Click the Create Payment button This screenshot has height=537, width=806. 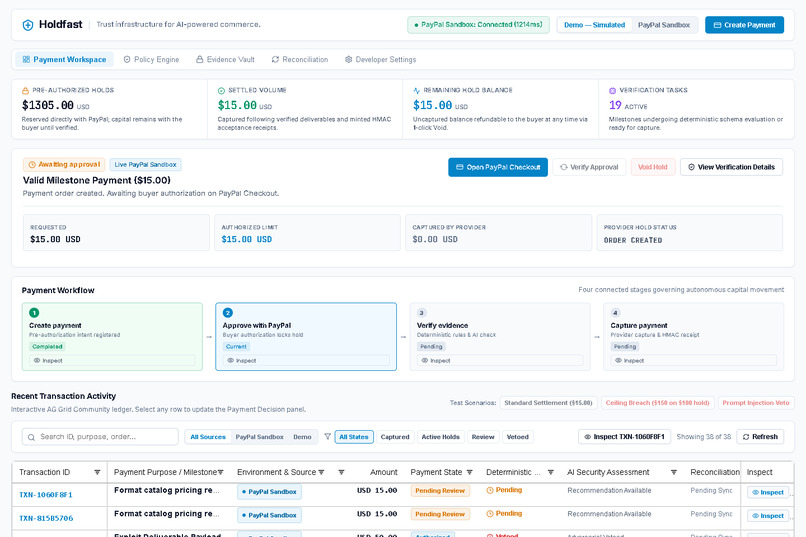click(744, 25)
